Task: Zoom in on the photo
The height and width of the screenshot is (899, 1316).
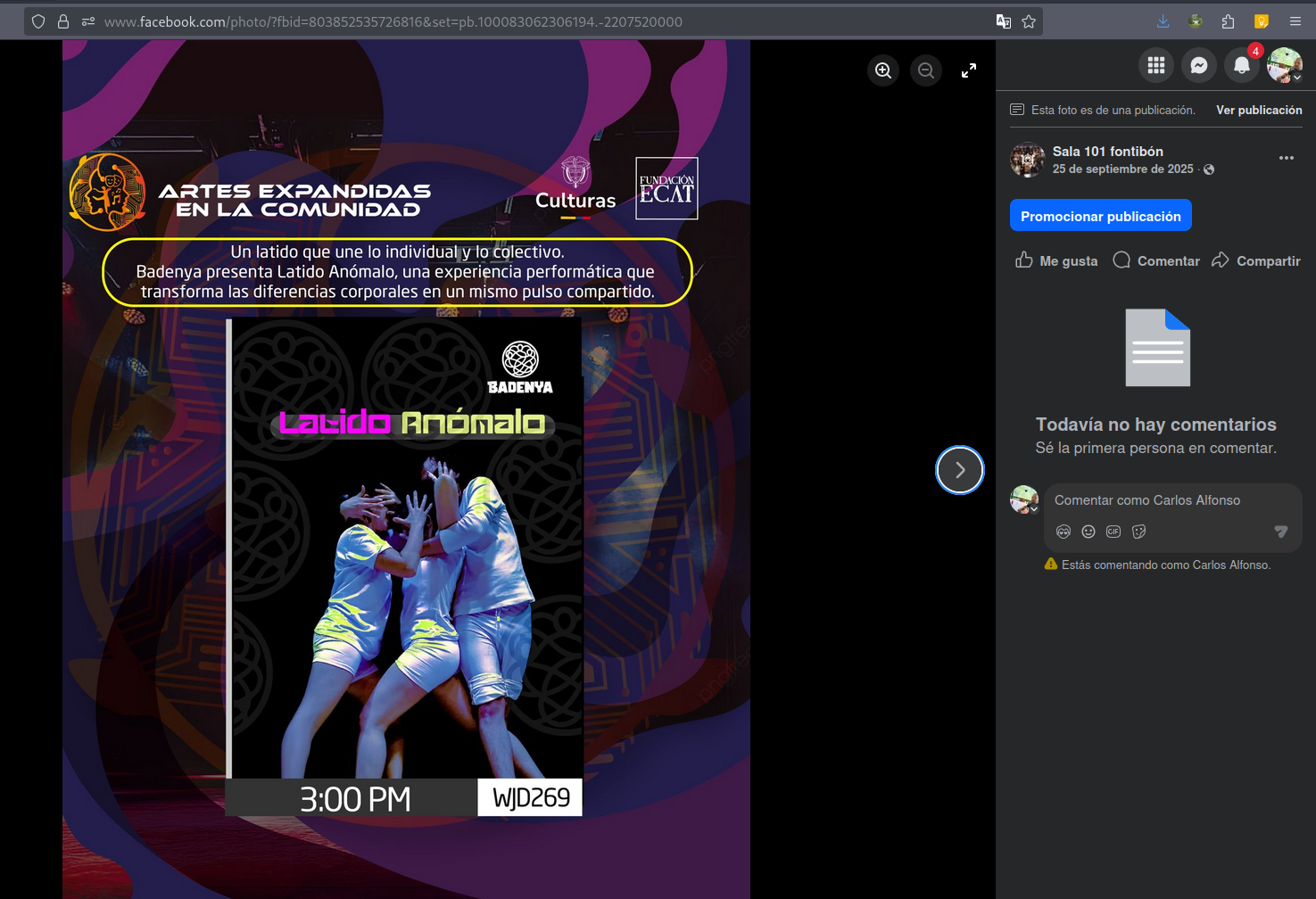Action: pyautogui.click(x=883, y=70)
